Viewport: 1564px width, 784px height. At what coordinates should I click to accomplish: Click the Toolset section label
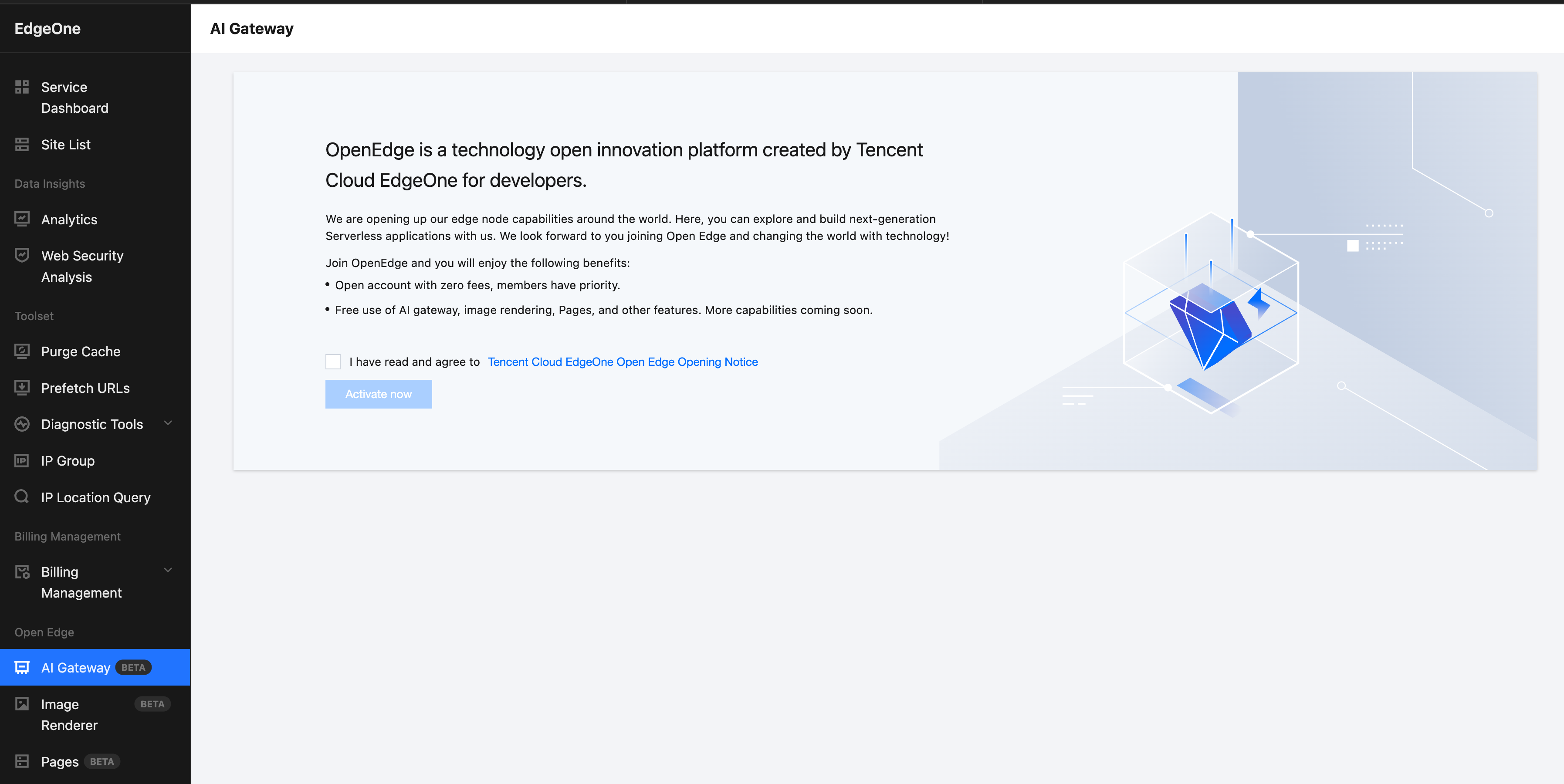click(34, 316)
